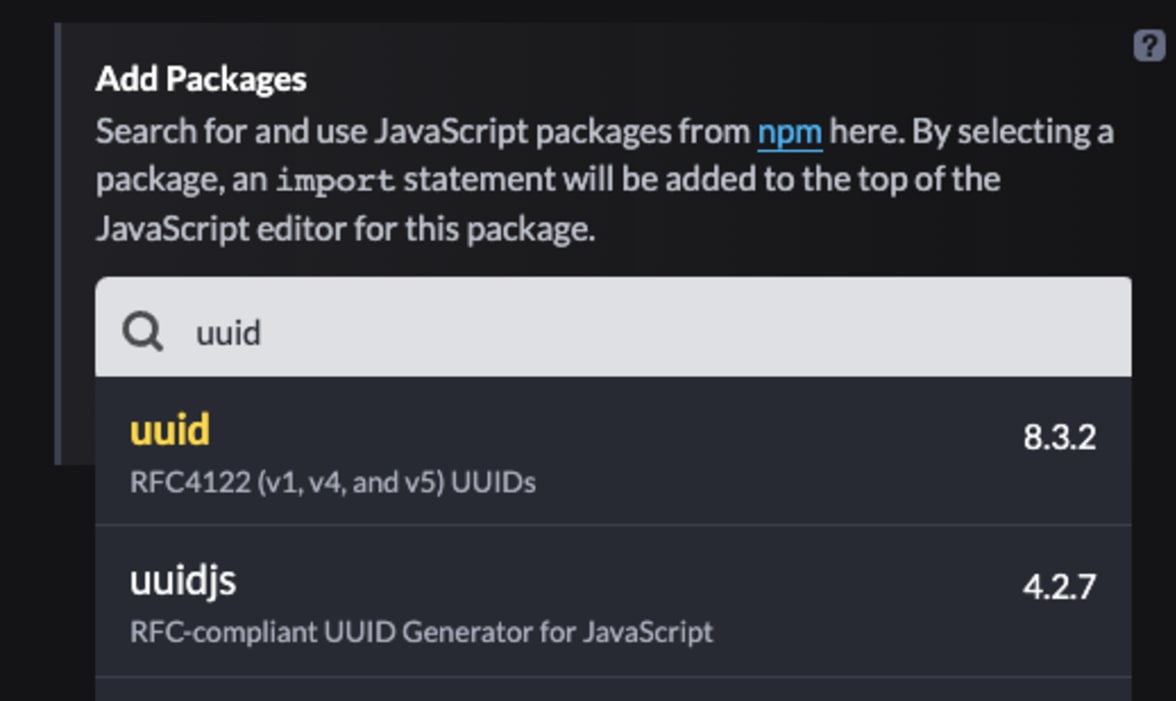Click version 4.2.7 of uuidjs

pyautogui.click(x=1059, y=587)
